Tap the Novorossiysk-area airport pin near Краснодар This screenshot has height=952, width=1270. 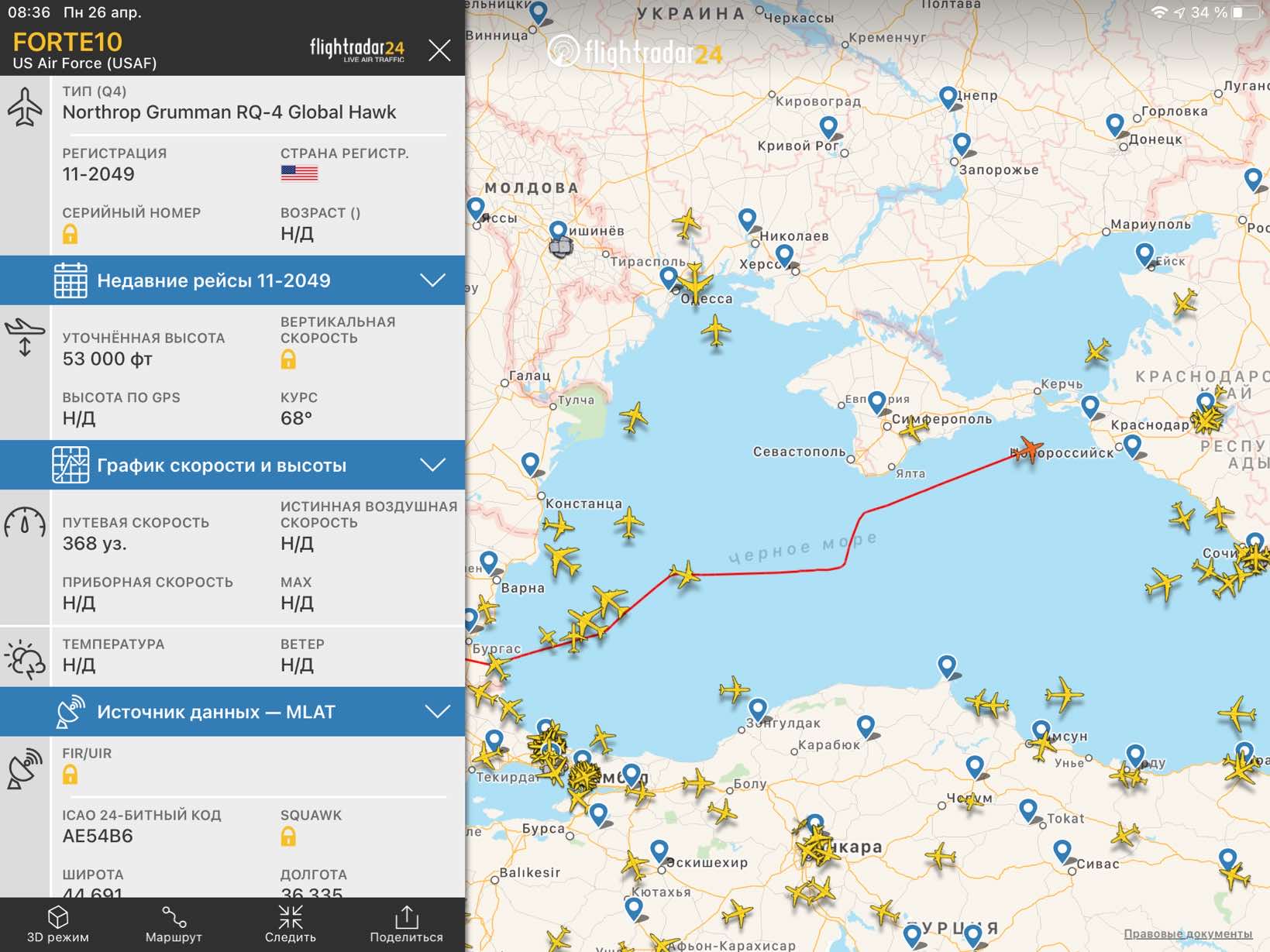(x=1132, y=445)
